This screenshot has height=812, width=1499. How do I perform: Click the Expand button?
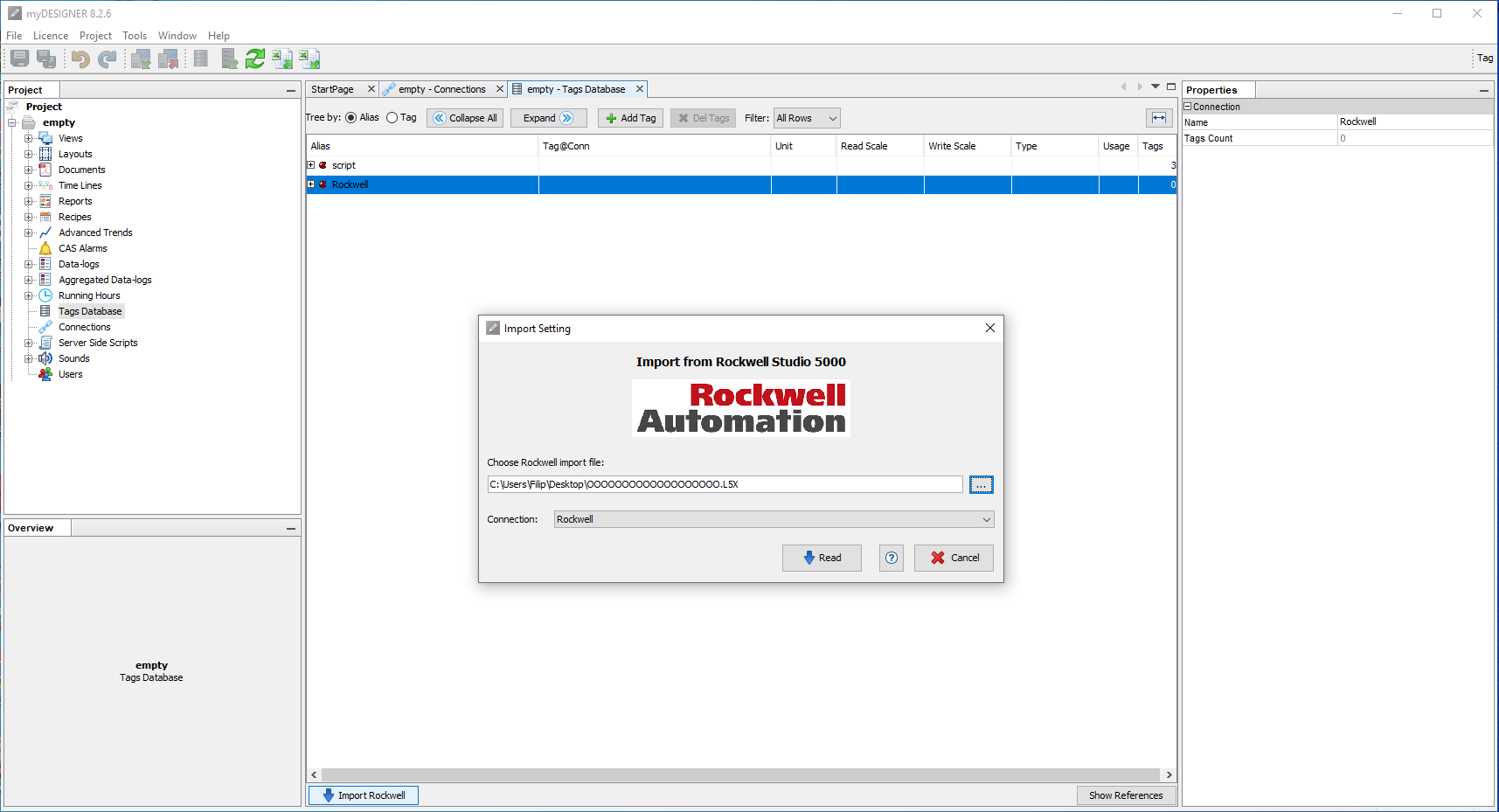[x=547, y=118]
